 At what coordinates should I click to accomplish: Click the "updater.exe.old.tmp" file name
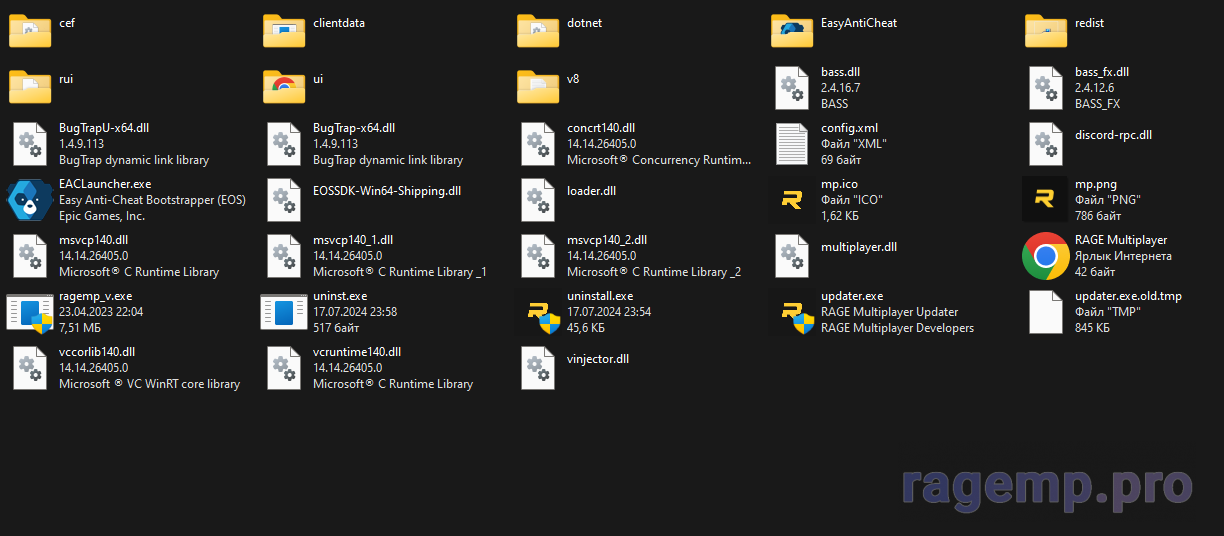1128,296
